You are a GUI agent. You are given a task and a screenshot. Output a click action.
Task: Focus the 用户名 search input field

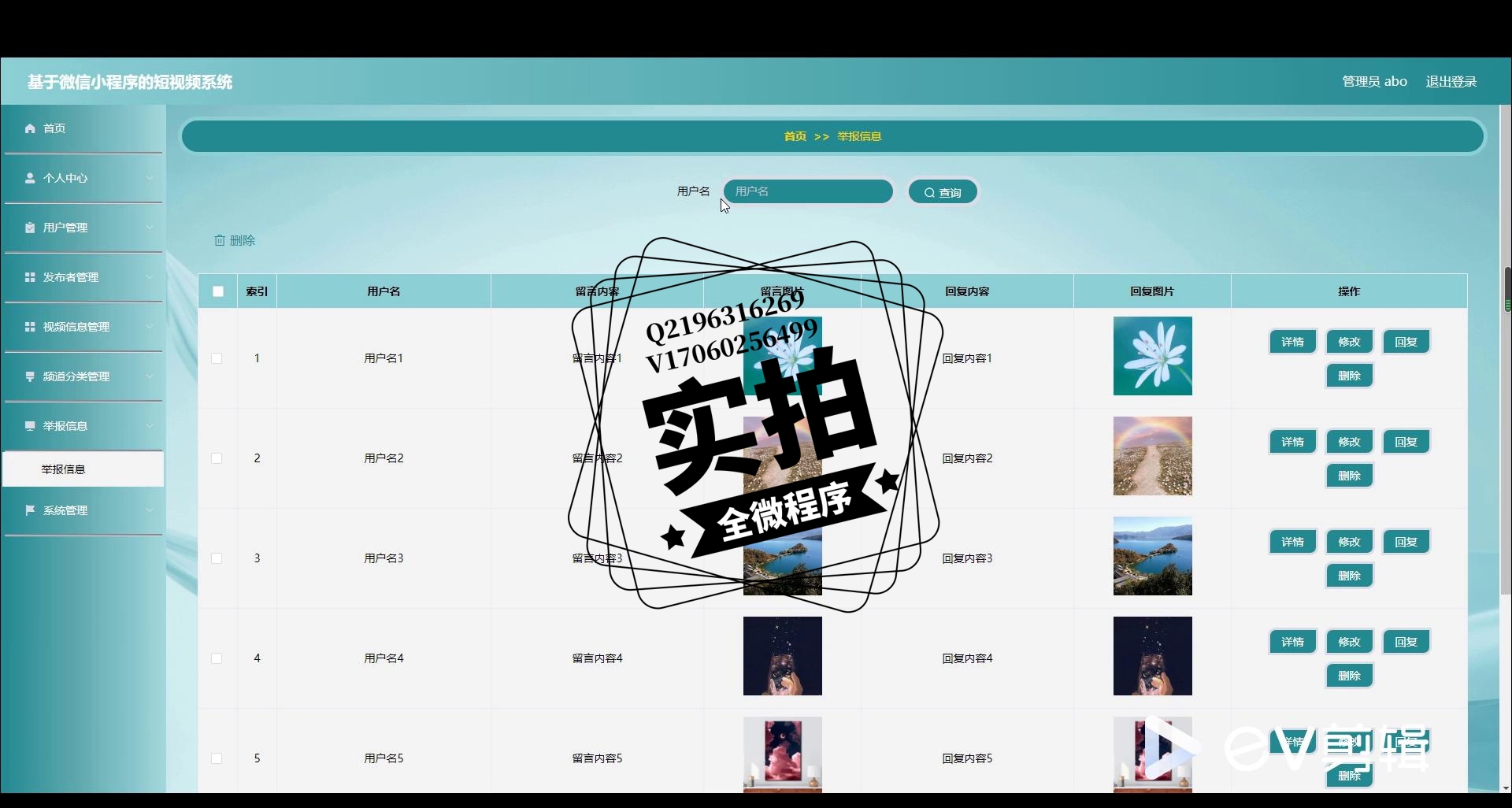(x=808, y=191)
